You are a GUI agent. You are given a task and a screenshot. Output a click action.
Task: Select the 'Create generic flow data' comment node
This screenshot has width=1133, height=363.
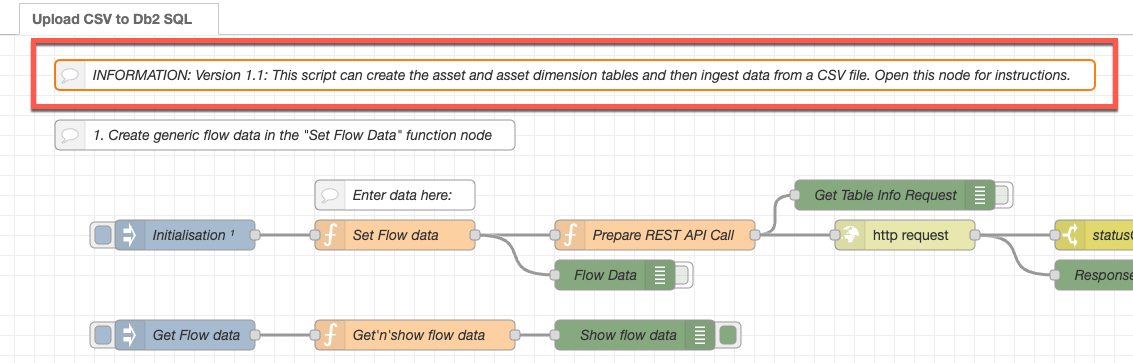click(285, 135)
